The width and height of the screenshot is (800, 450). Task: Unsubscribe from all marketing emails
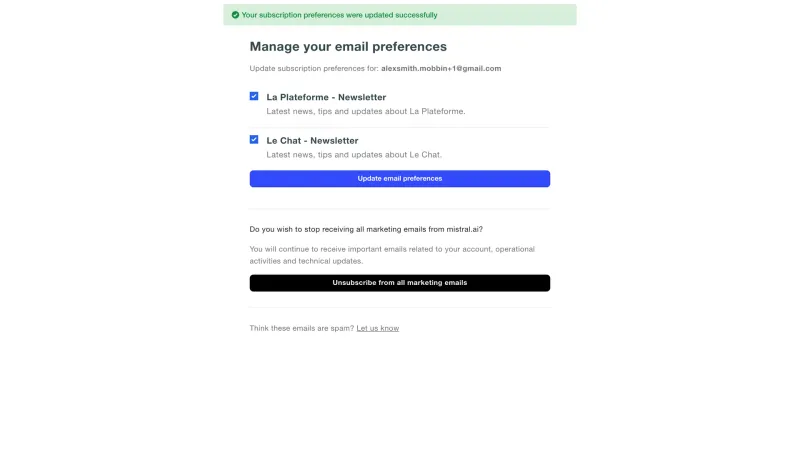[399, 283]
